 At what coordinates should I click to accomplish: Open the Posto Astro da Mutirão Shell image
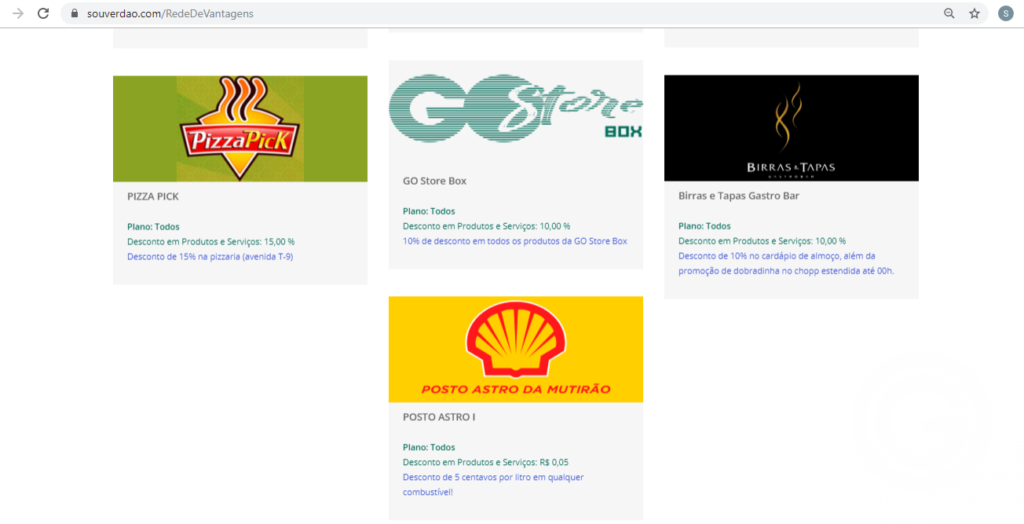click(516, 350)
